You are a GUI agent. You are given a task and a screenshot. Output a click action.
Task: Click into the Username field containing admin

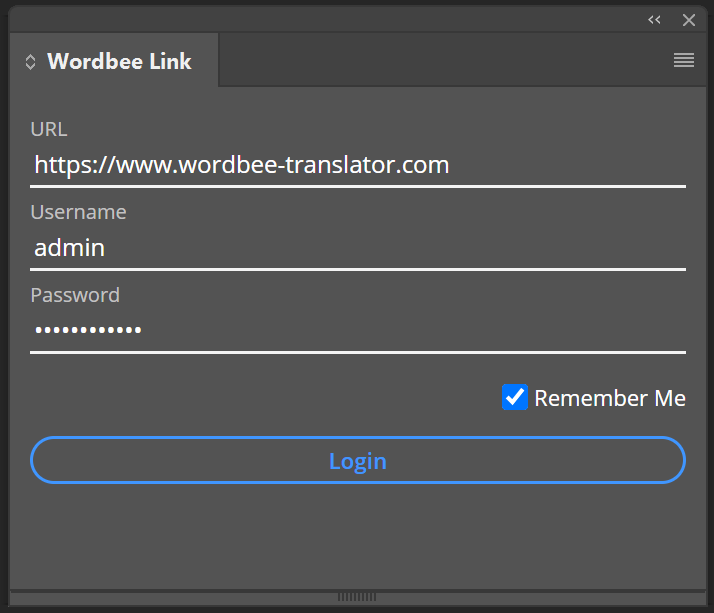point(357,248)
